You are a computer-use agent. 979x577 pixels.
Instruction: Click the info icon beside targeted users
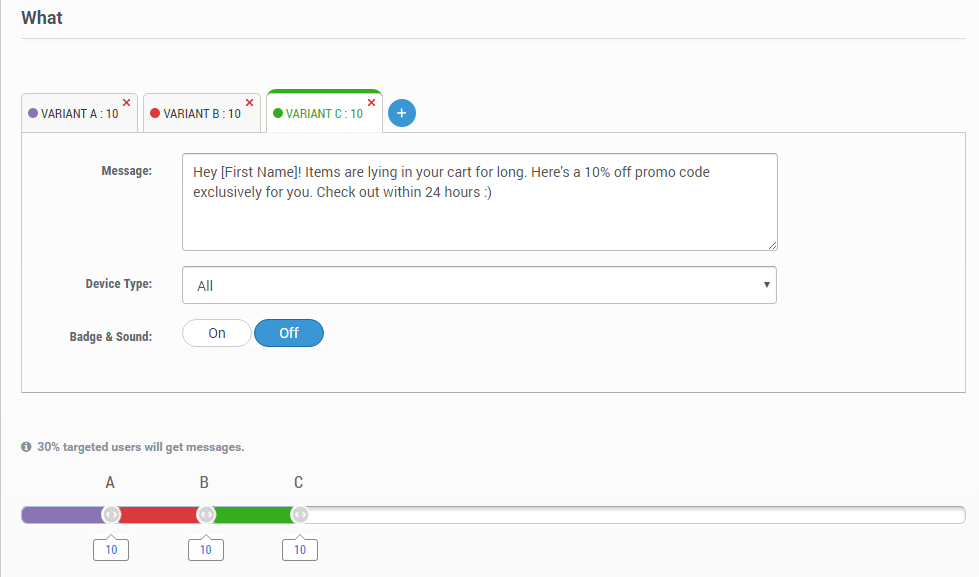pyautogui.click(x=26, y=447)
